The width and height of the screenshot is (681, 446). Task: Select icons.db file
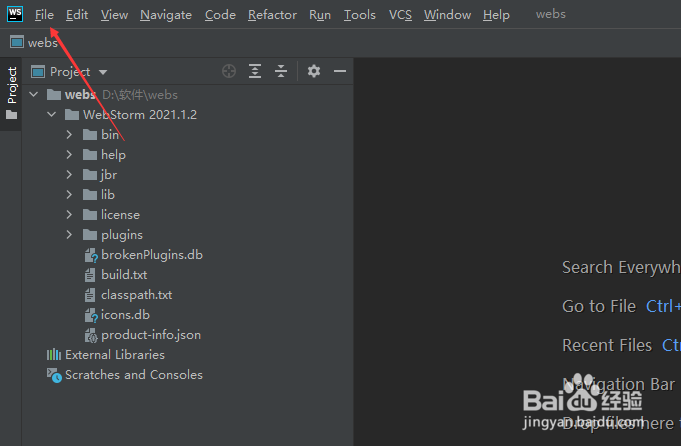(x=125, y=315)
